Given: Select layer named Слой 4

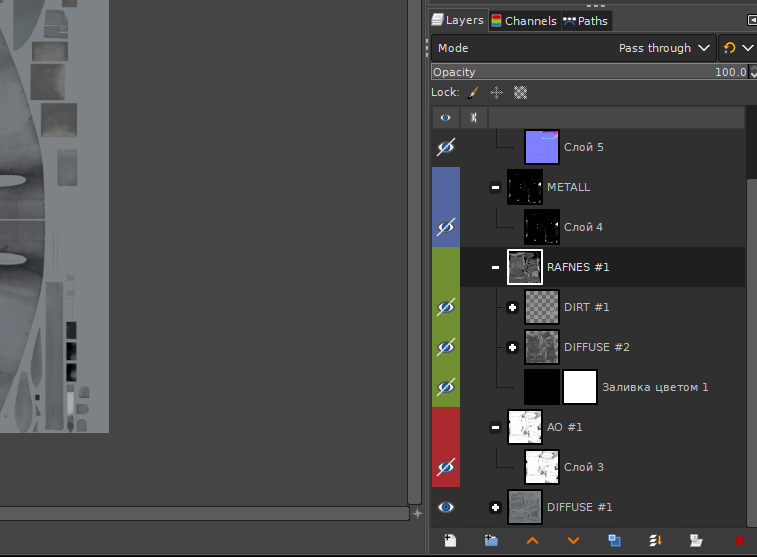Looking at the screenshot, I should [x=583, y=227].
